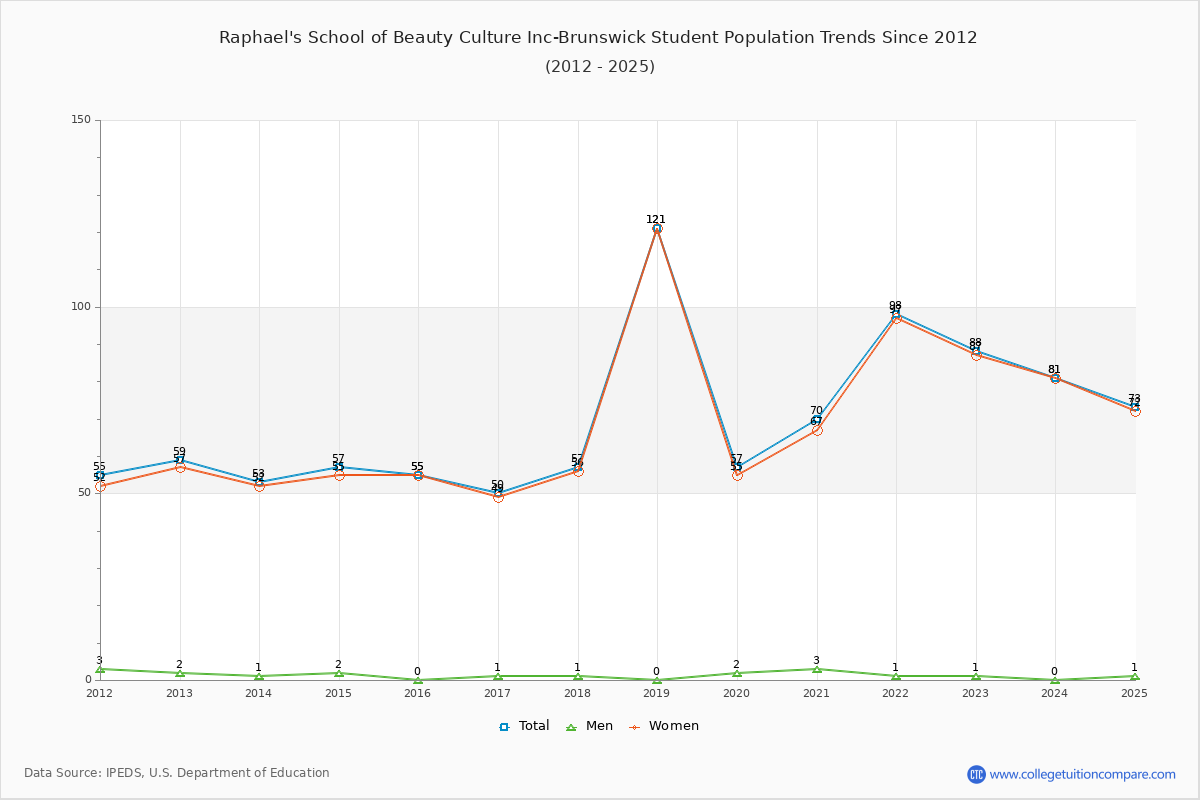Select the 2021 Total data point 70

(817, 419)
